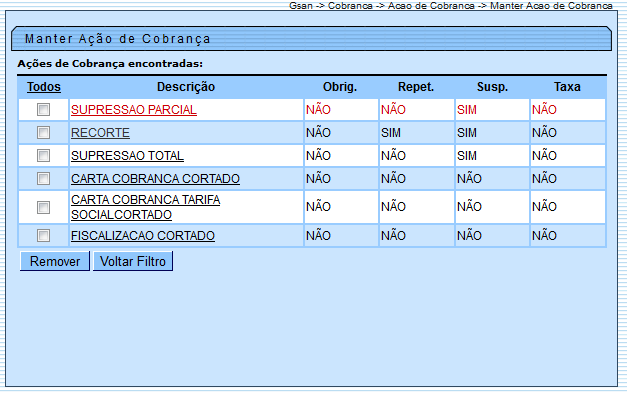Click the Susp. column header

492,87
